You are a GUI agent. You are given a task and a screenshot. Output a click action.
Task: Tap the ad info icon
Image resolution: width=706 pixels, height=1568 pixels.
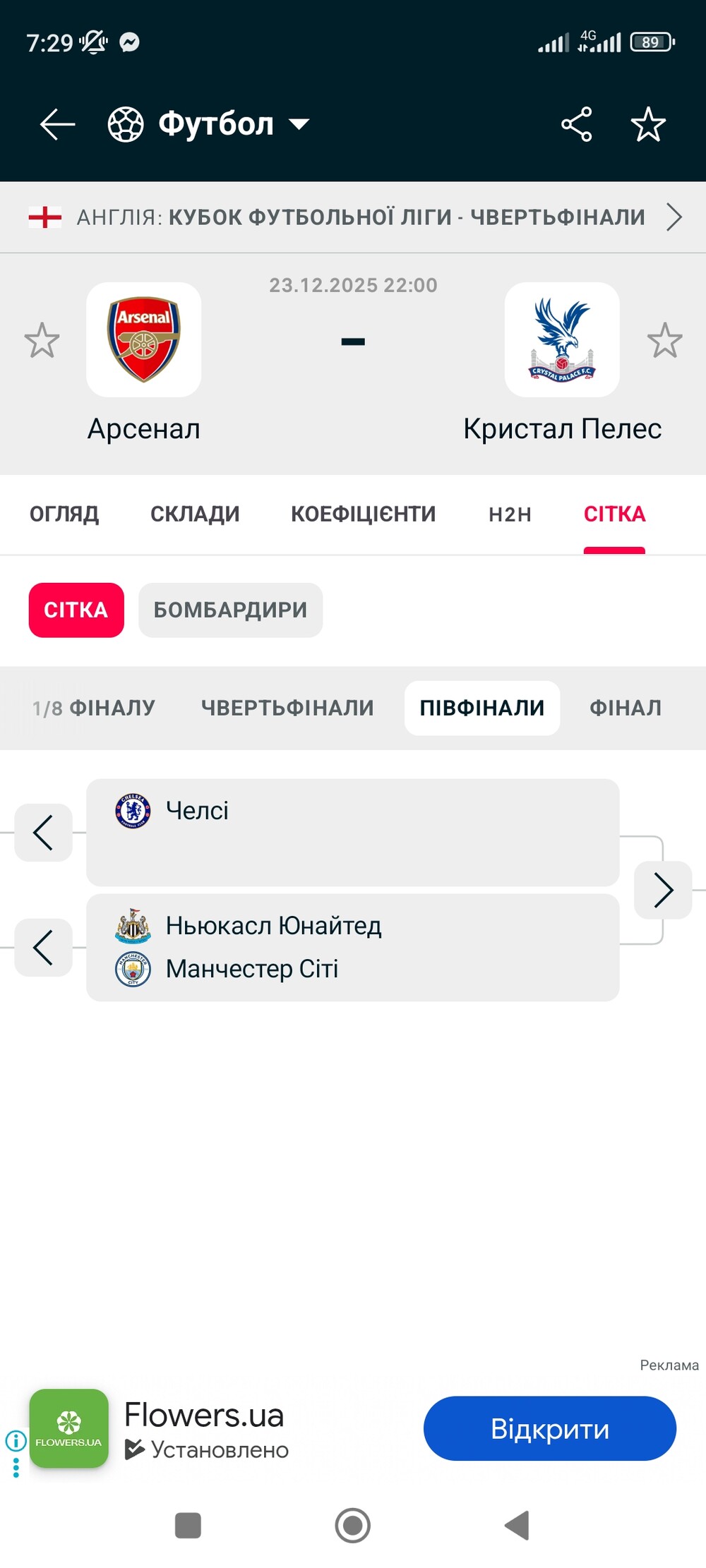[x=16, y=1440]
